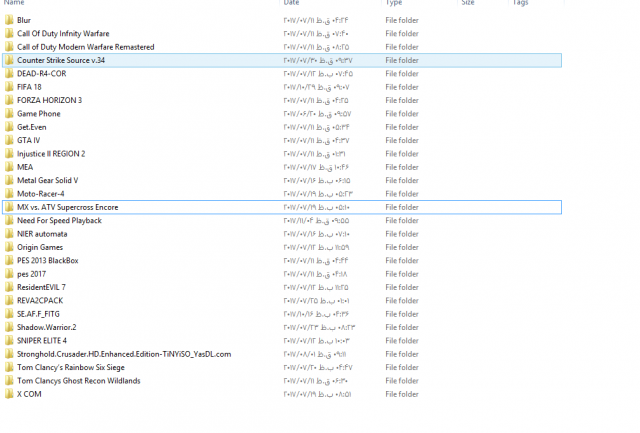Screen dimensions: 640x433
Task: Click the Modern Warfare Remastered folder icon
Action: pyautogui.click(x=9, y=47)
